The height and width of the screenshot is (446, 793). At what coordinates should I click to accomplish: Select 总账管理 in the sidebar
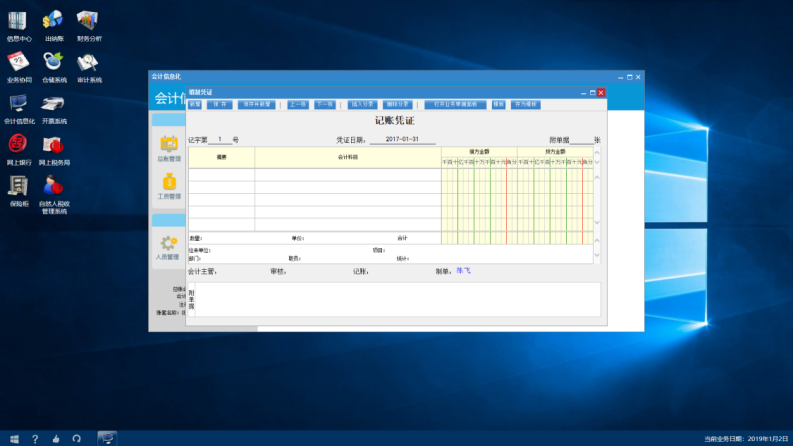(169, 149)
